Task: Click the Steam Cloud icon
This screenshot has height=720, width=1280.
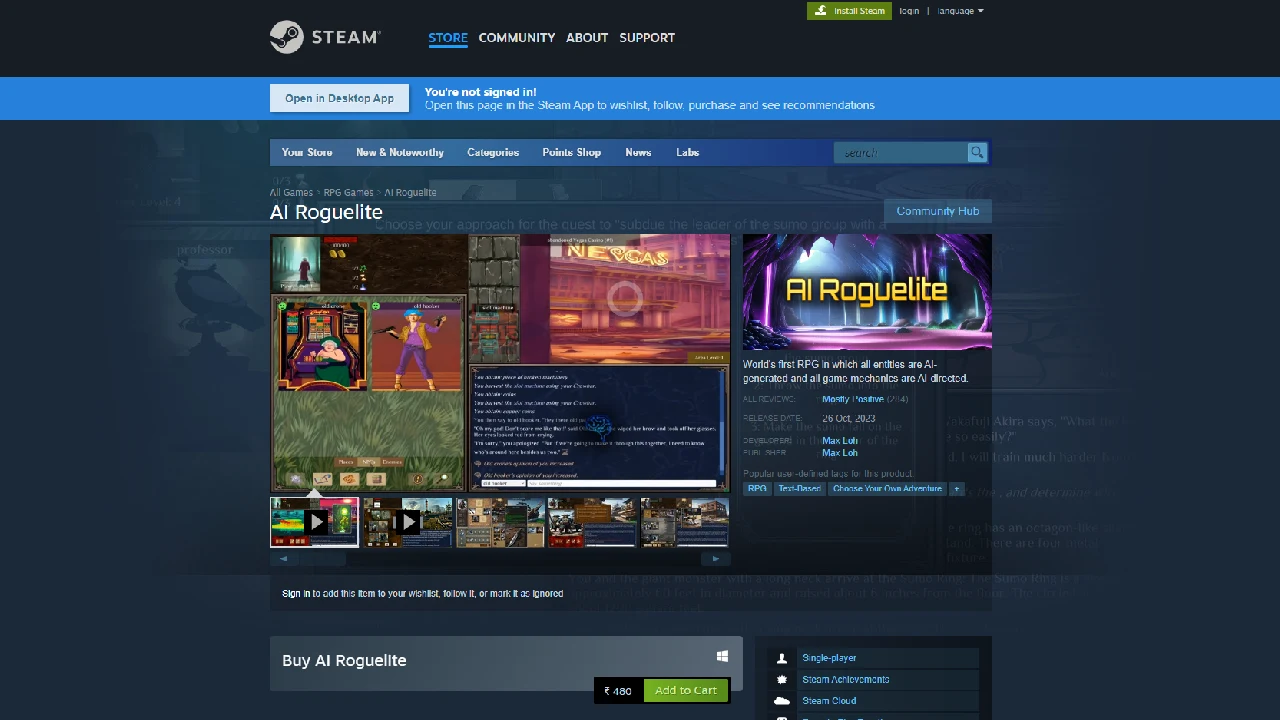Action: coord(781,700)
